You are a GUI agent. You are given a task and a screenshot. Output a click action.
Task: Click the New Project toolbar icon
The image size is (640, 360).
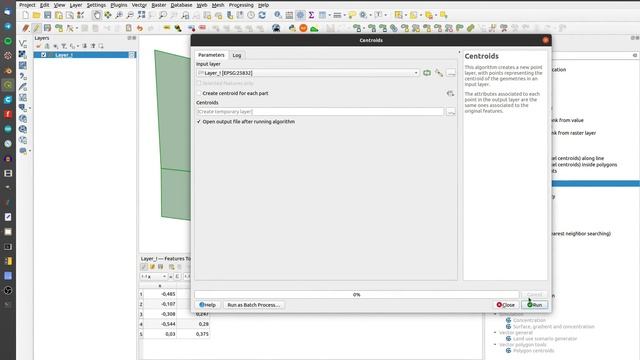click(25, 15)
